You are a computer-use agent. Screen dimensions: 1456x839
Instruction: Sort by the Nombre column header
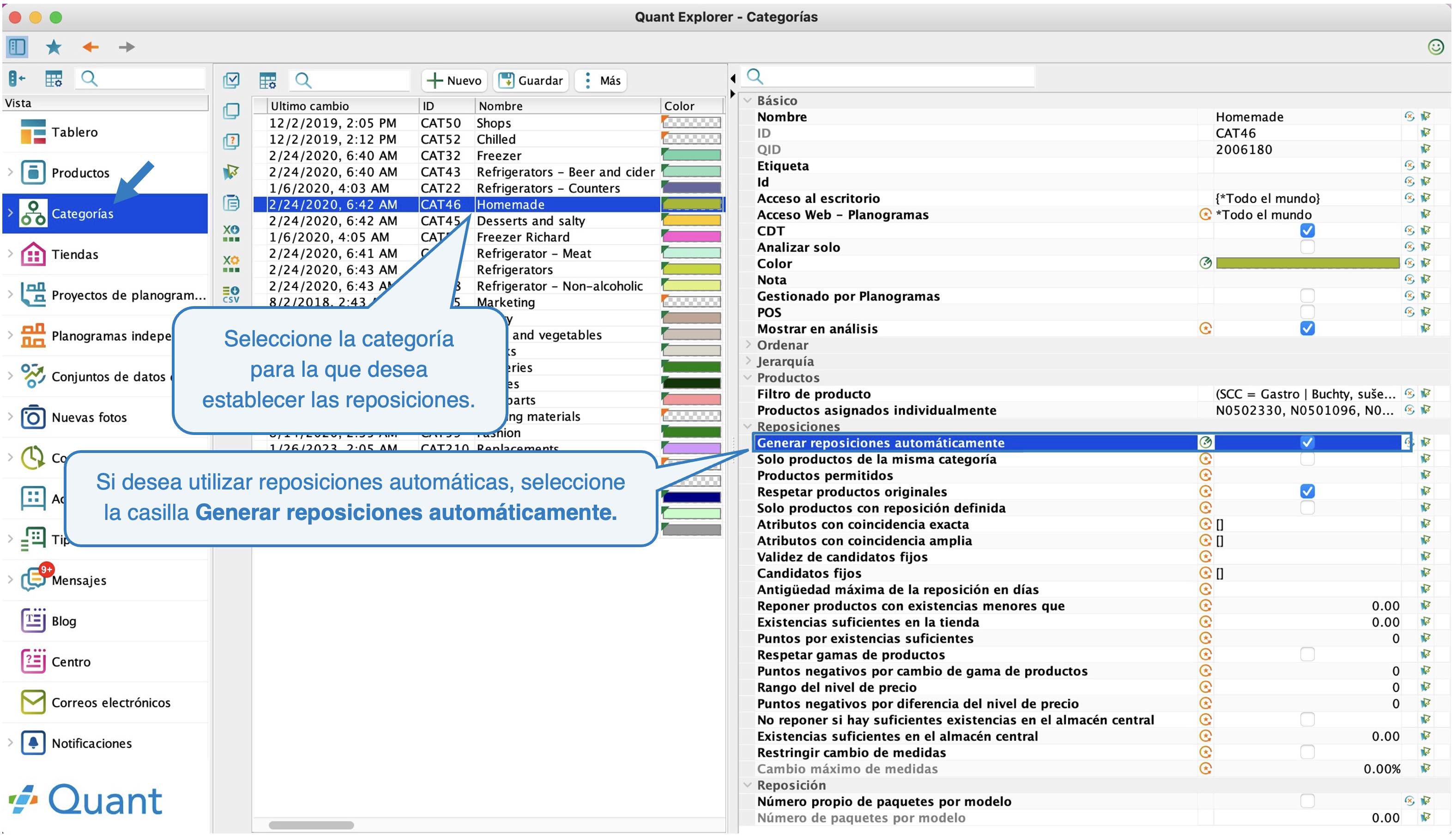point(567,106)
